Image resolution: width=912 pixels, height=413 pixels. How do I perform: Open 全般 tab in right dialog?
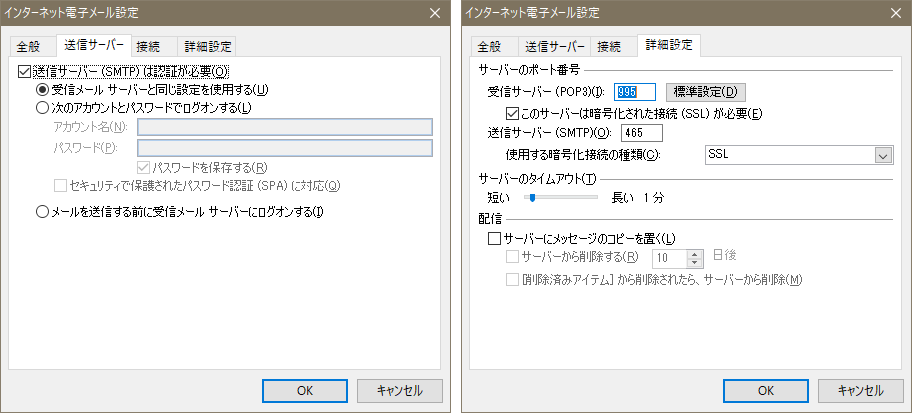click(x=494, y=47)
